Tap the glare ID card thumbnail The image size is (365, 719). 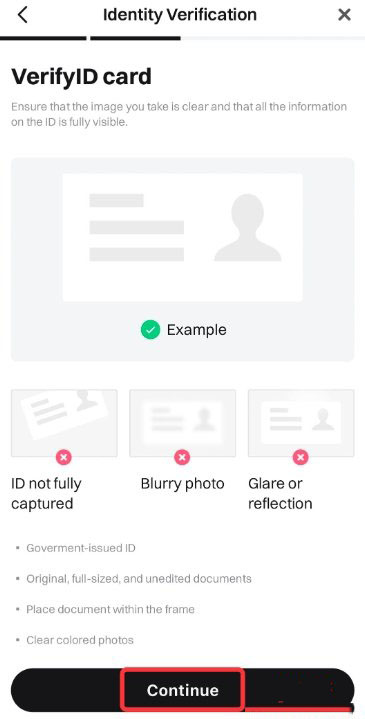coord(301,423)
